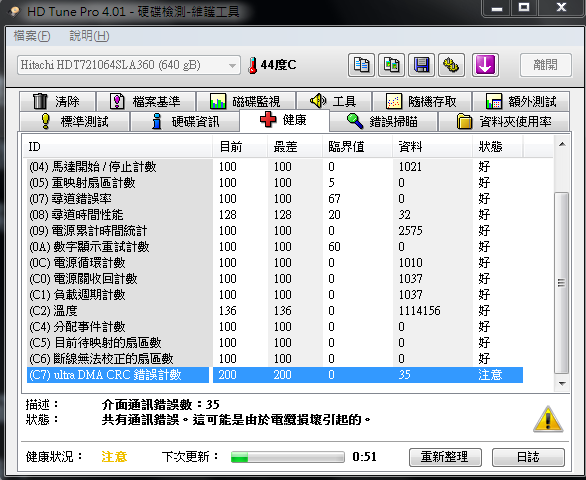Switch to the 隨機存取 tab
Viewport: 586px width, 480px height.
coord(422,101)
